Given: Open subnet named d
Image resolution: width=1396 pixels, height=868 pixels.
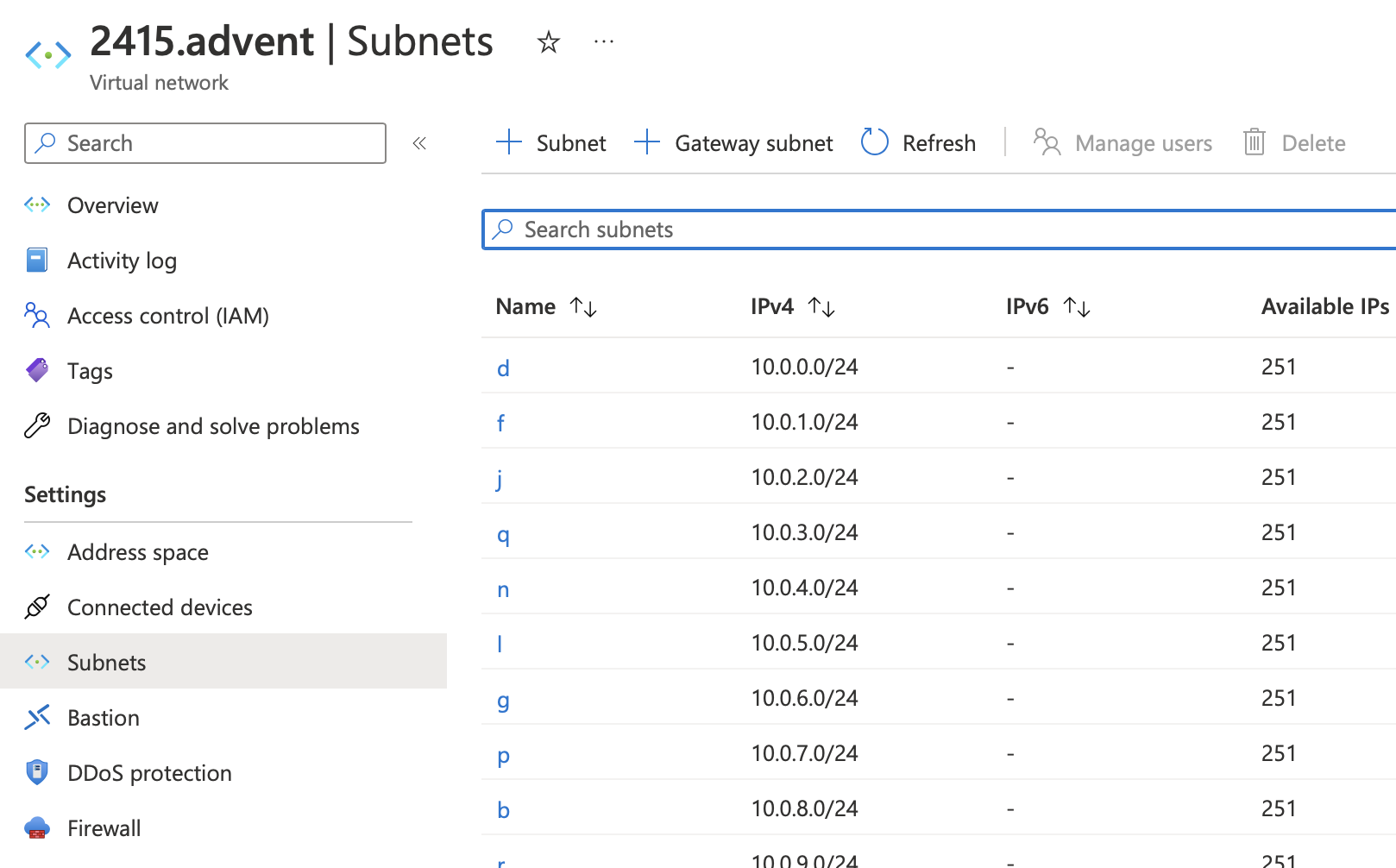Looking at the screenshot, I should pos(503,368).
